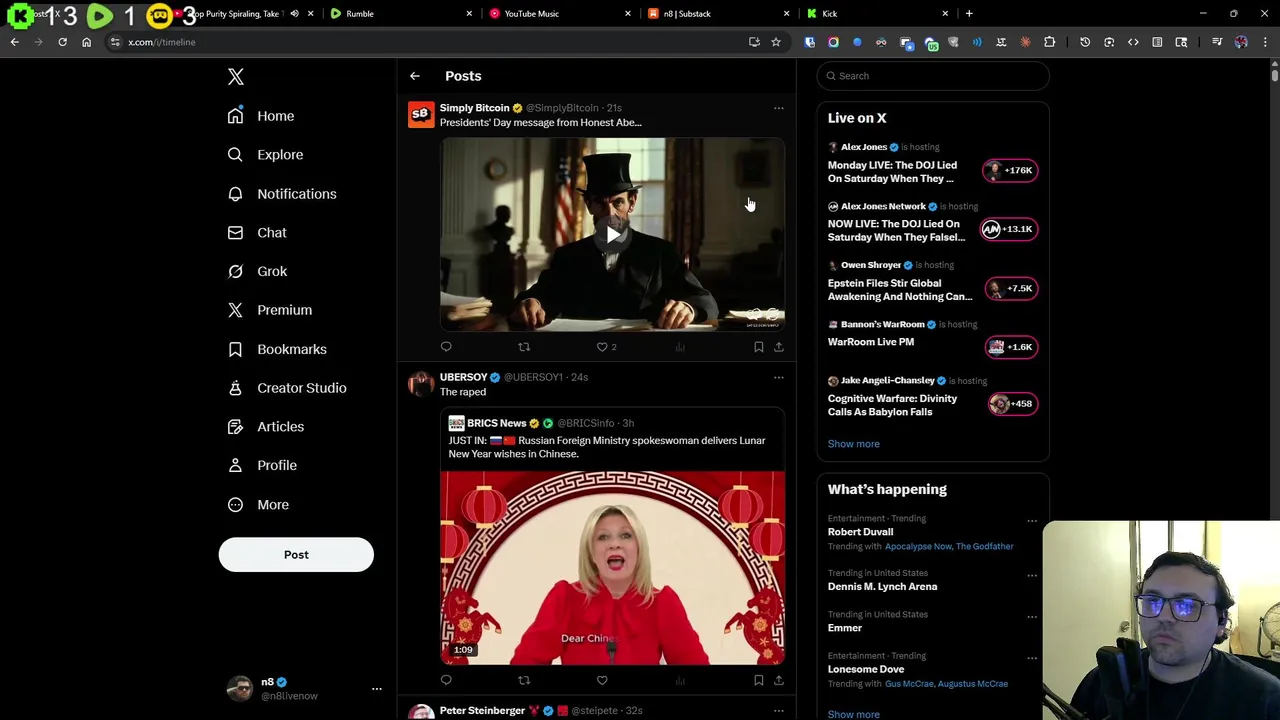Open browser media controls icon
Screen dimensions: 1280x720
pos(1217,42)
